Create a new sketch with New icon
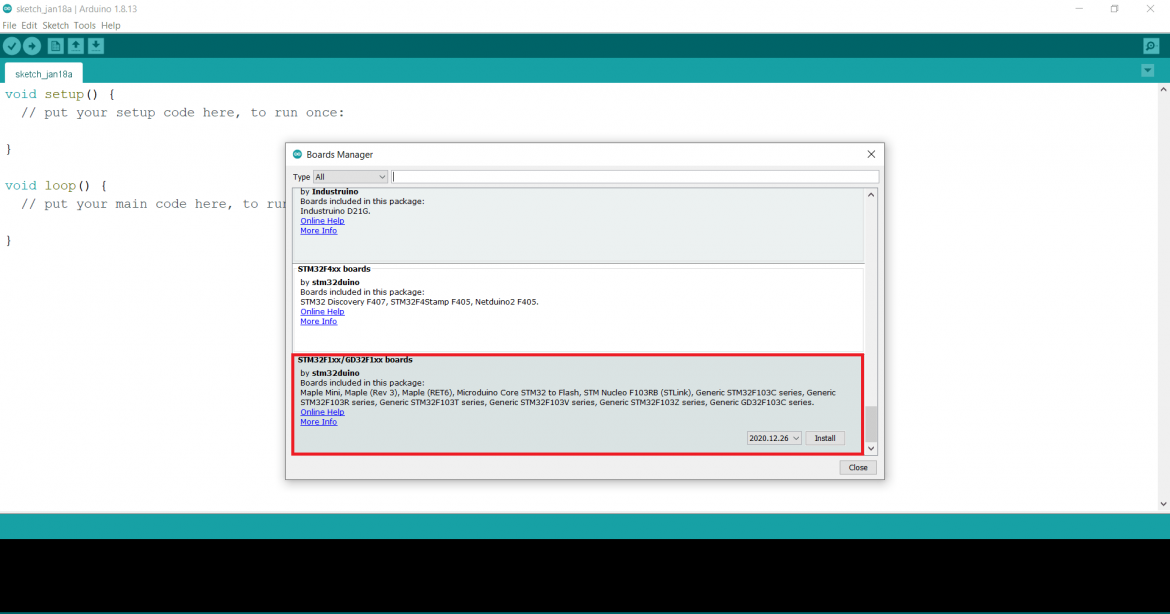The width and height of the screenshot is (1170, 614). point(56,46)
